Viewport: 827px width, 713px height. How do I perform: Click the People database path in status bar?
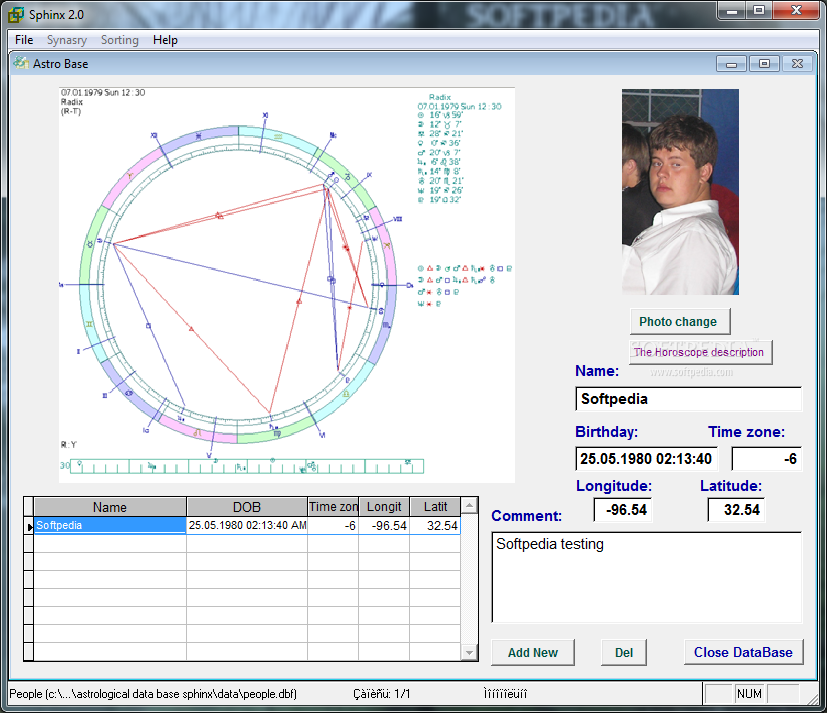[x=153, y=694]
